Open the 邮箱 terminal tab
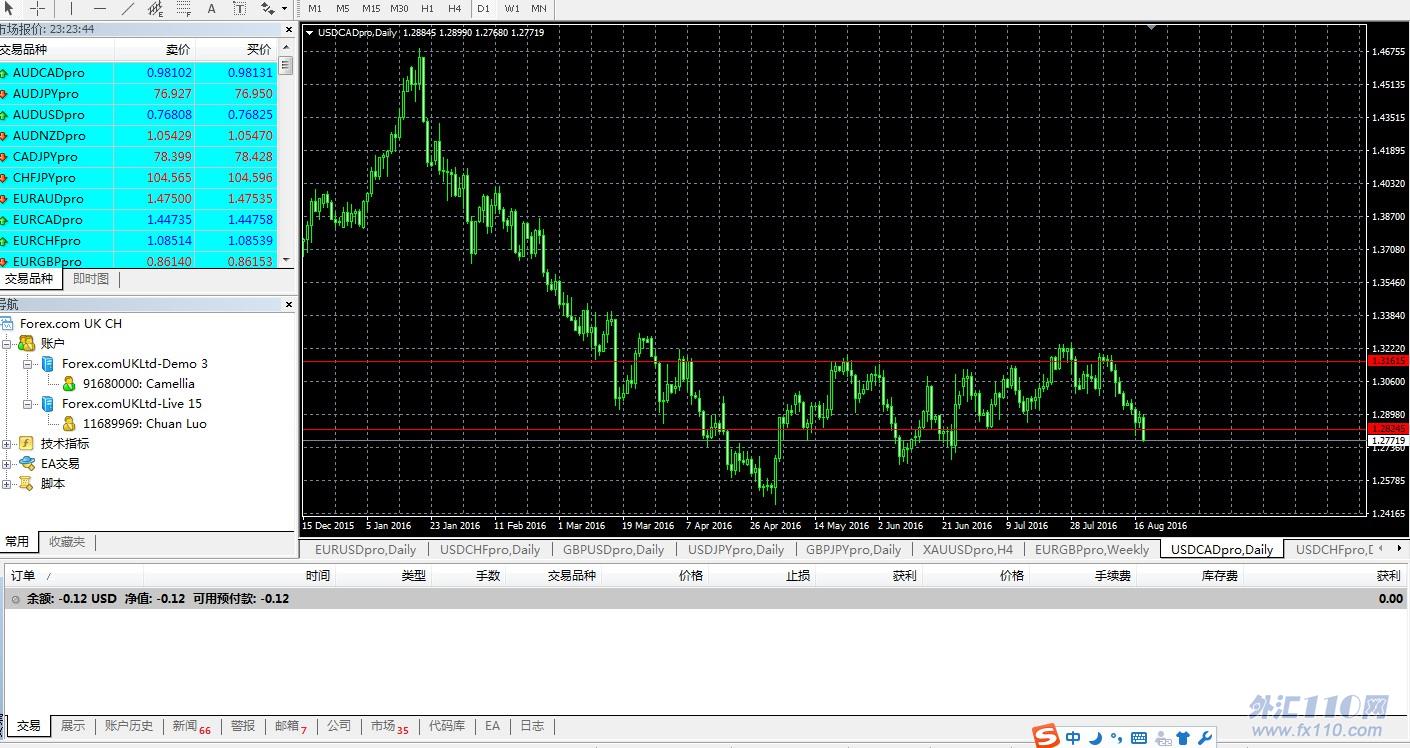Screen dimensions: 1410x748 point(291,726)
